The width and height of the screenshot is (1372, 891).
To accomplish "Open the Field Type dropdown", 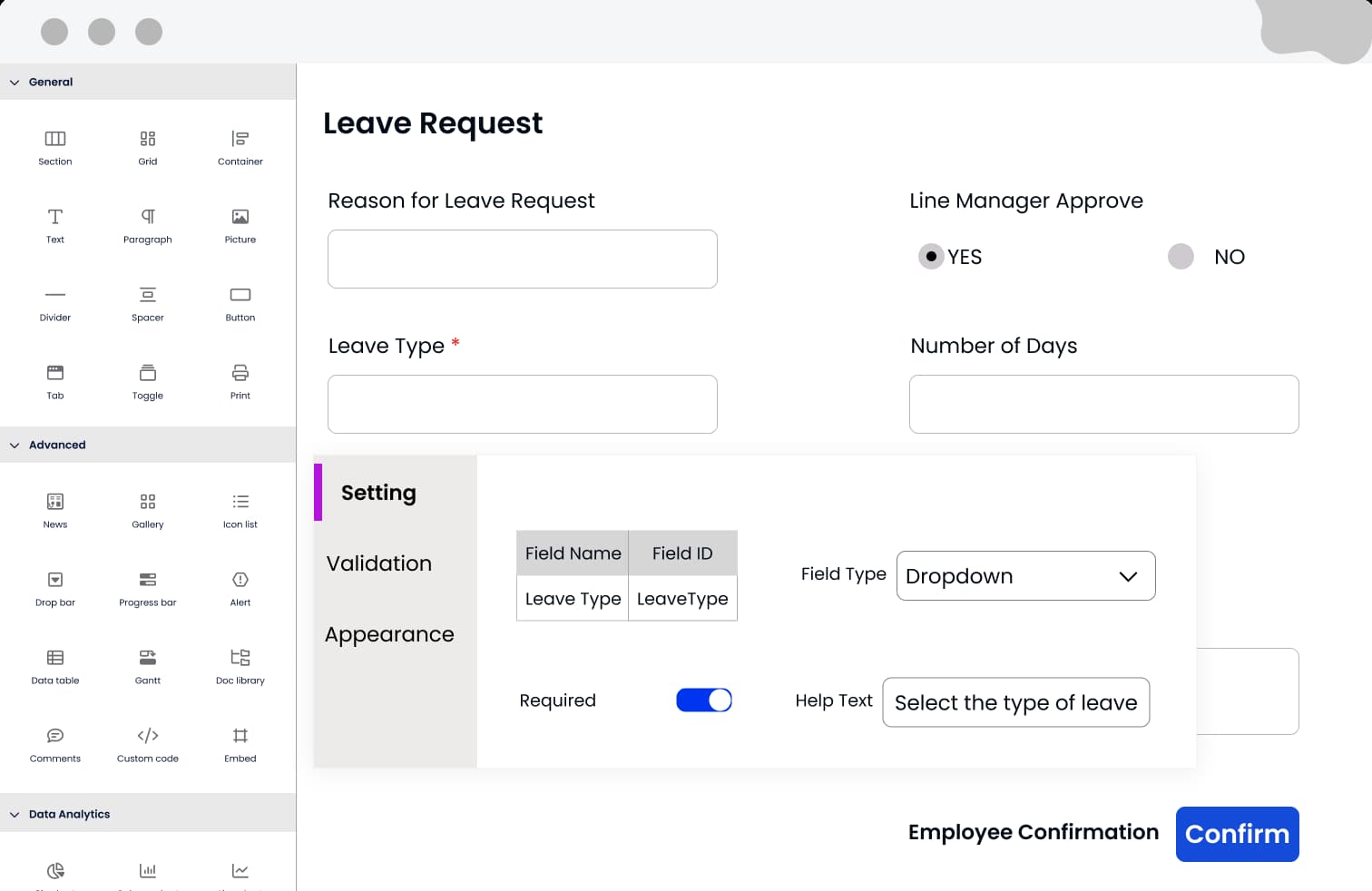I will (1025, 576).
